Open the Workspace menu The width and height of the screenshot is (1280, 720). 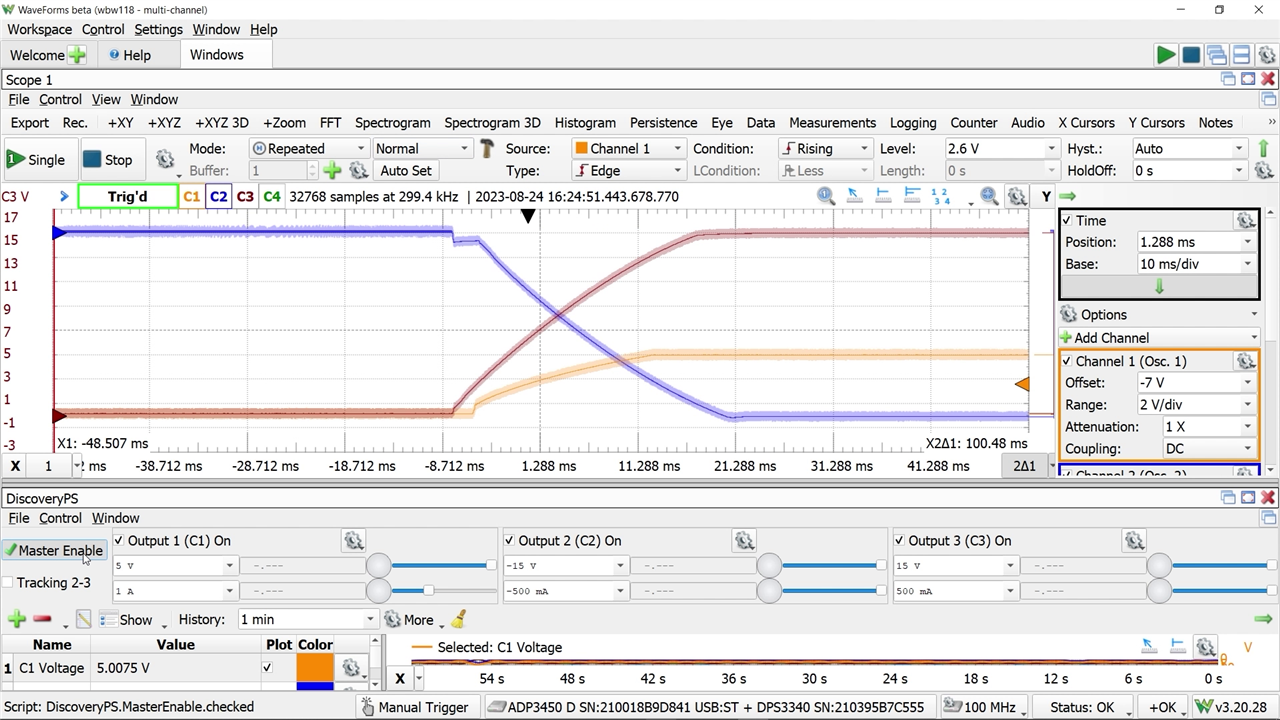tap(39, 29)
